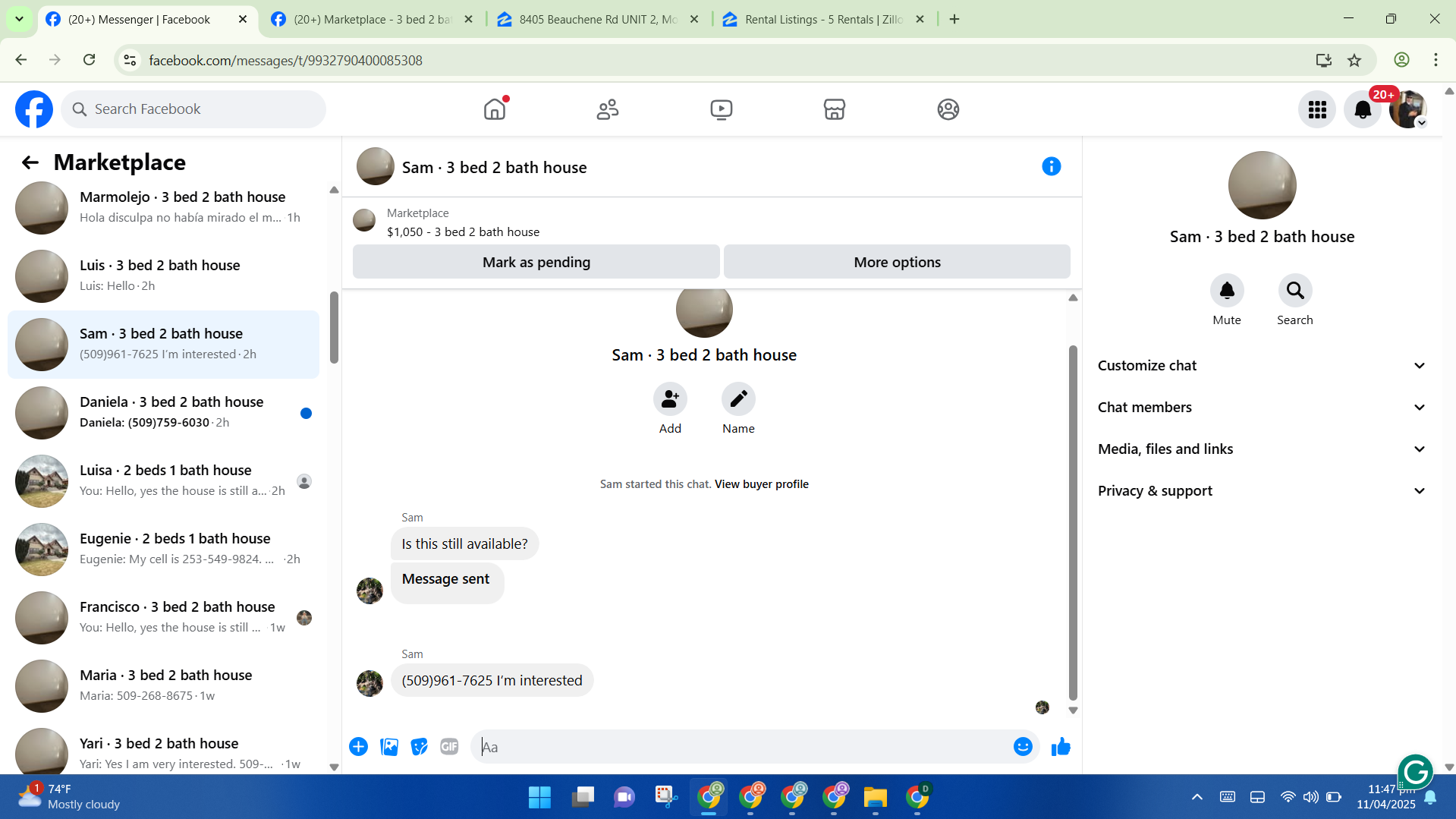Expand Customize chat section
The width and height of the screenshot is (1456, 819).
(x=1262, y=366)
